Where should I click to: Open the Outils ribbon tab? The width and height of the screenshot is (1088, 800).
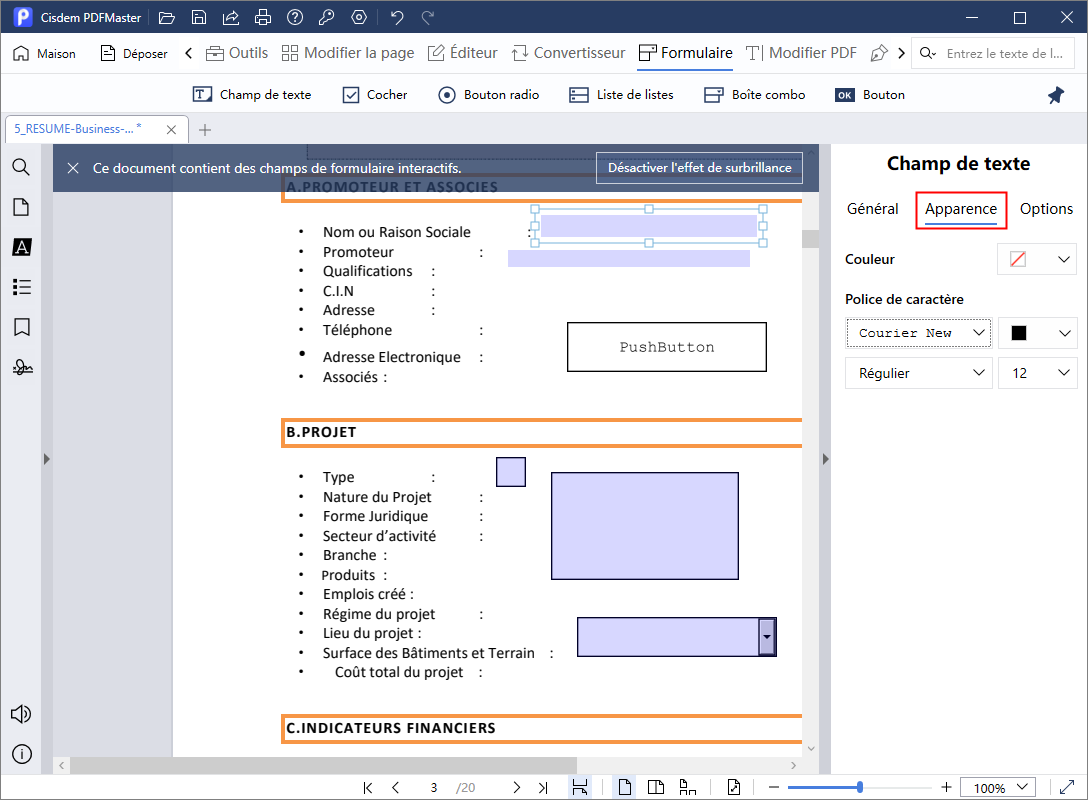click(x=237, y=53)
